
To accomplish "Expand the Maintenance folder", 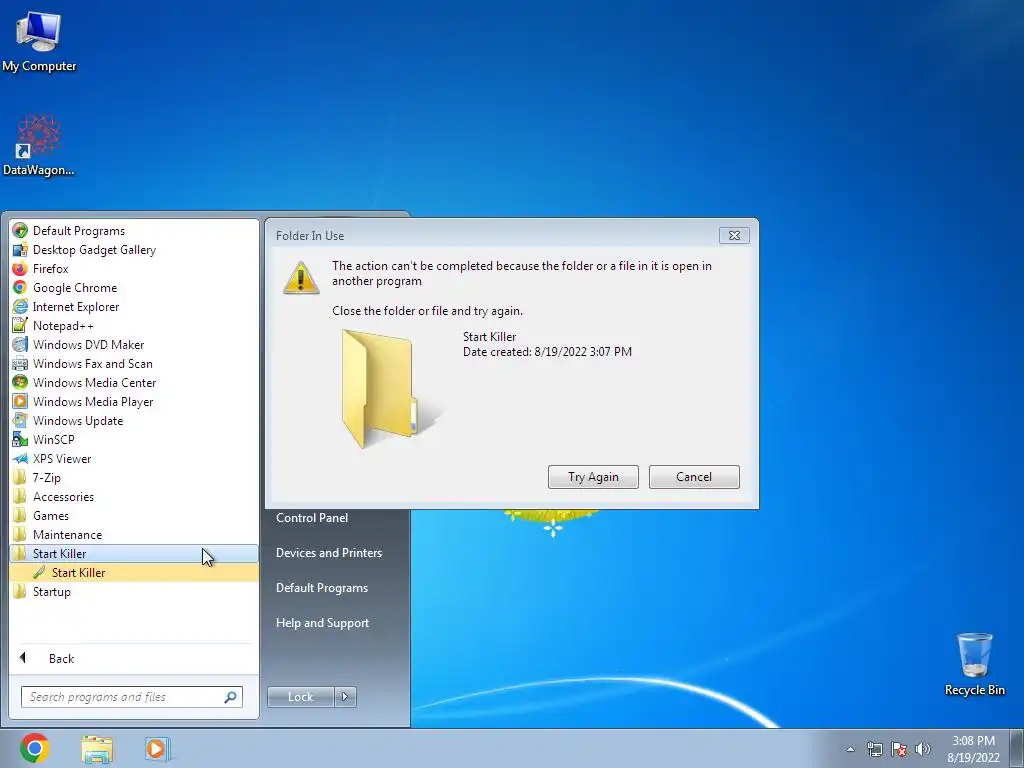I will click(134, 534).
